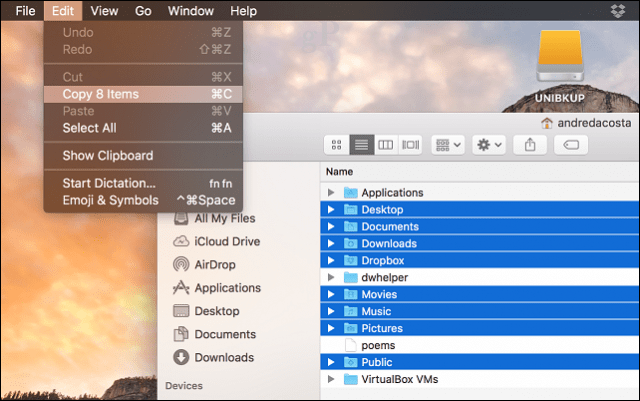
Task: Click the Downloads folder name in list
Action: (x=389, y=244)
